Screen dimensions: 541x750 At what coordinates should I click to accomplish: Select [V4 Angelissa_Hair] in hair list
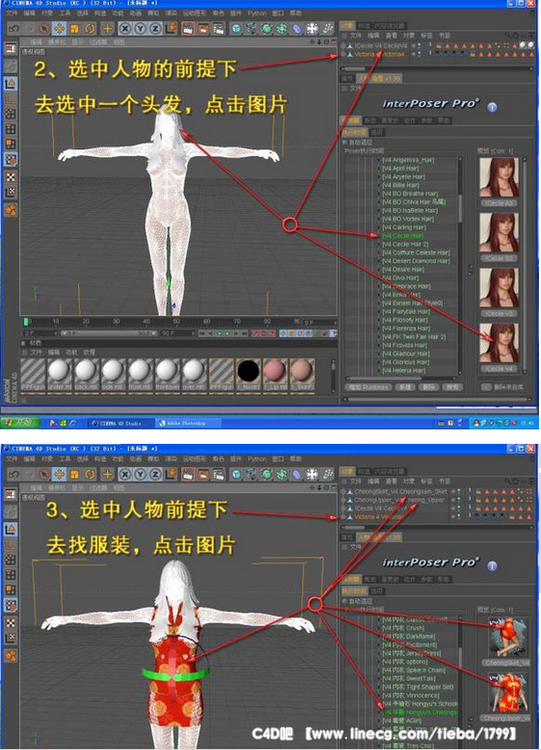tap(408, 160)
